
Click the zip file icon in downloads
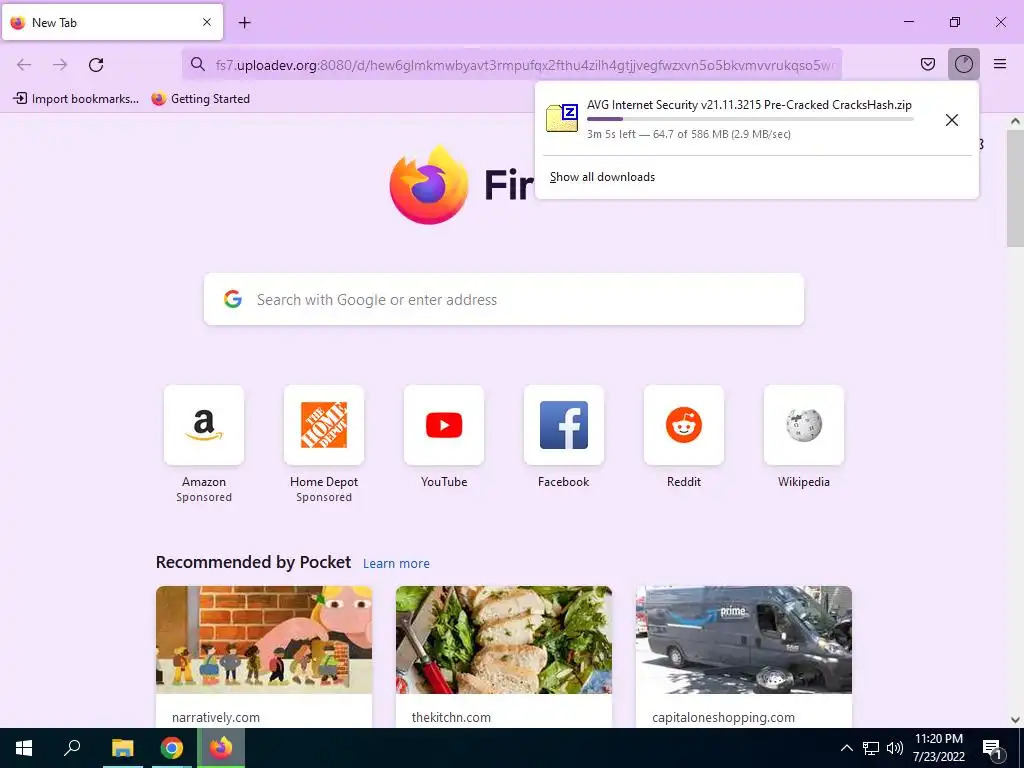(x=562, y=118)
